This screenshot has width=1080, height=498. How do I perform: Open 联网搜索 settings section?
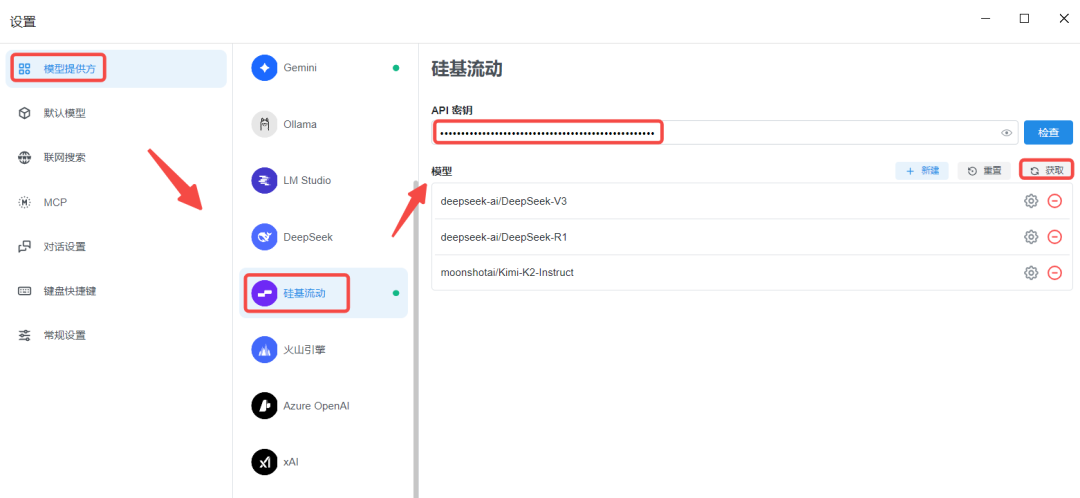(x=116, y=158)
